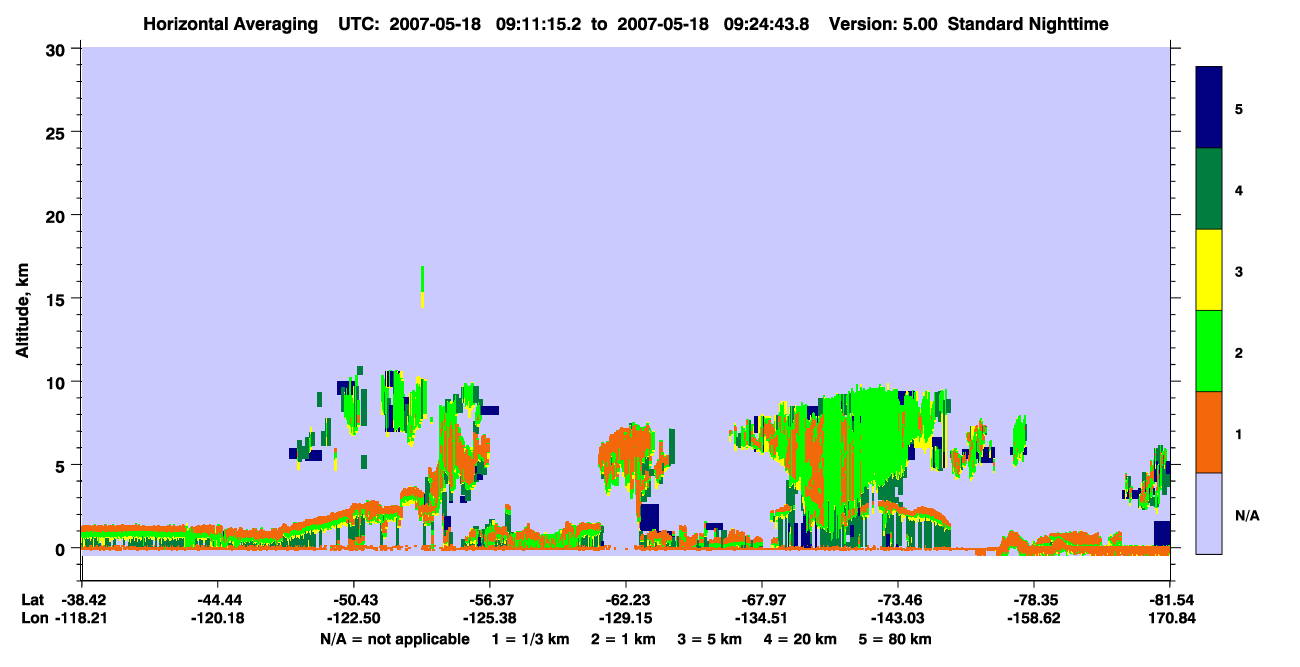1300x667 pixels.
Task: Click the dark blue color bar segment labeled 5
Action: click(1209, 107)
